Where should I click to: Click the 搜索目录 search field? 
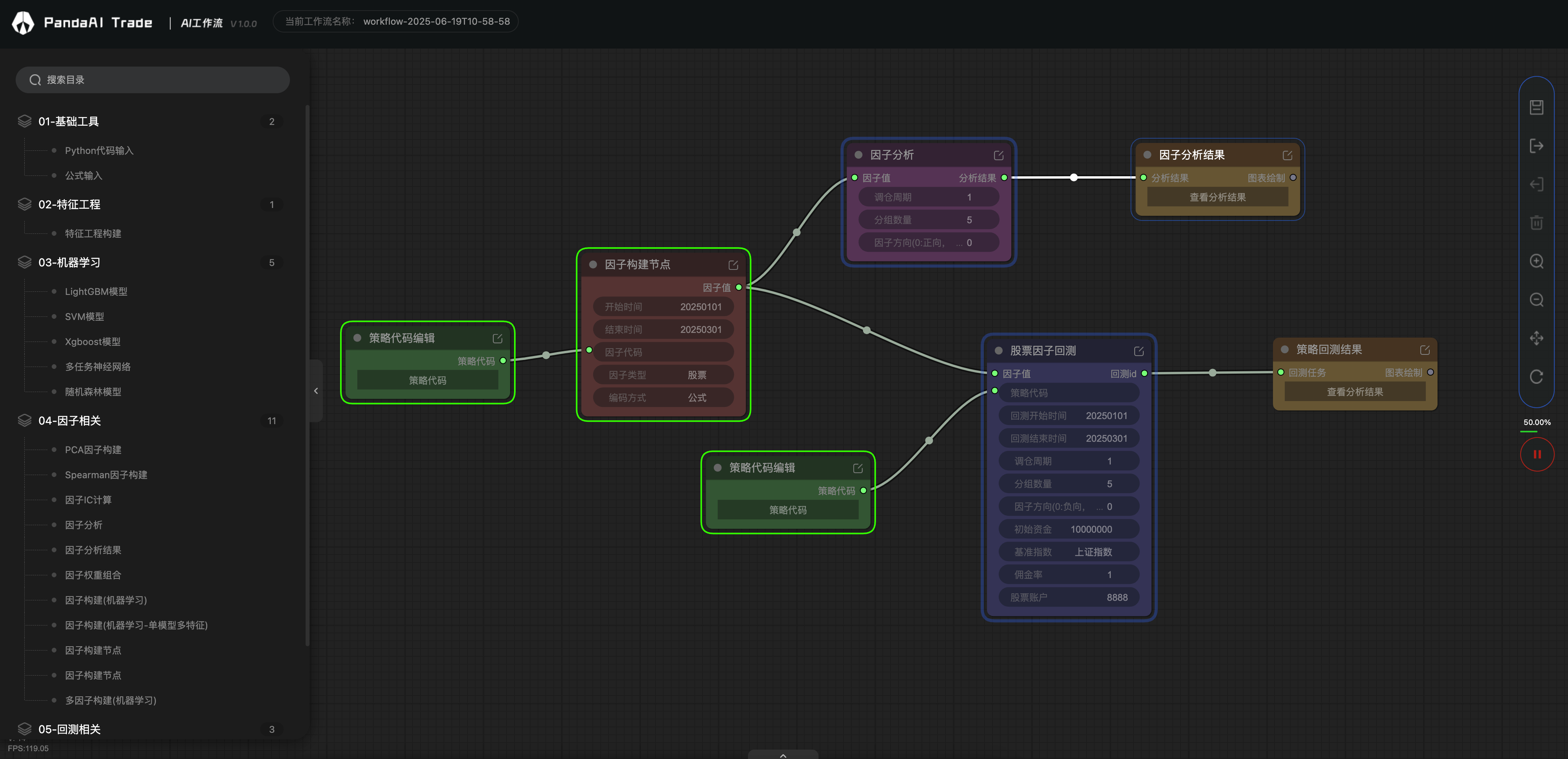152,80
